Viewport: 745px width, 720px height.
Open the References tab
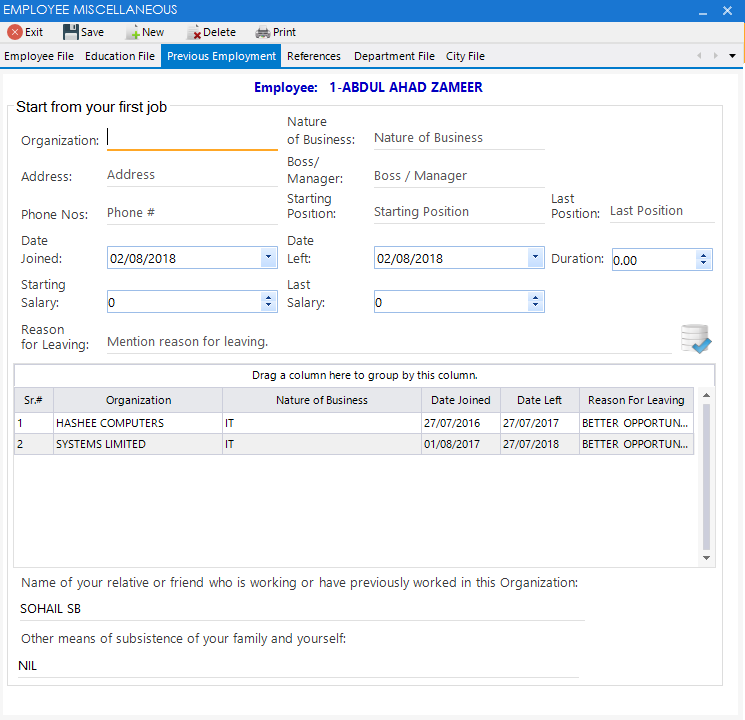pyautogui.click(x=314, y=56)
